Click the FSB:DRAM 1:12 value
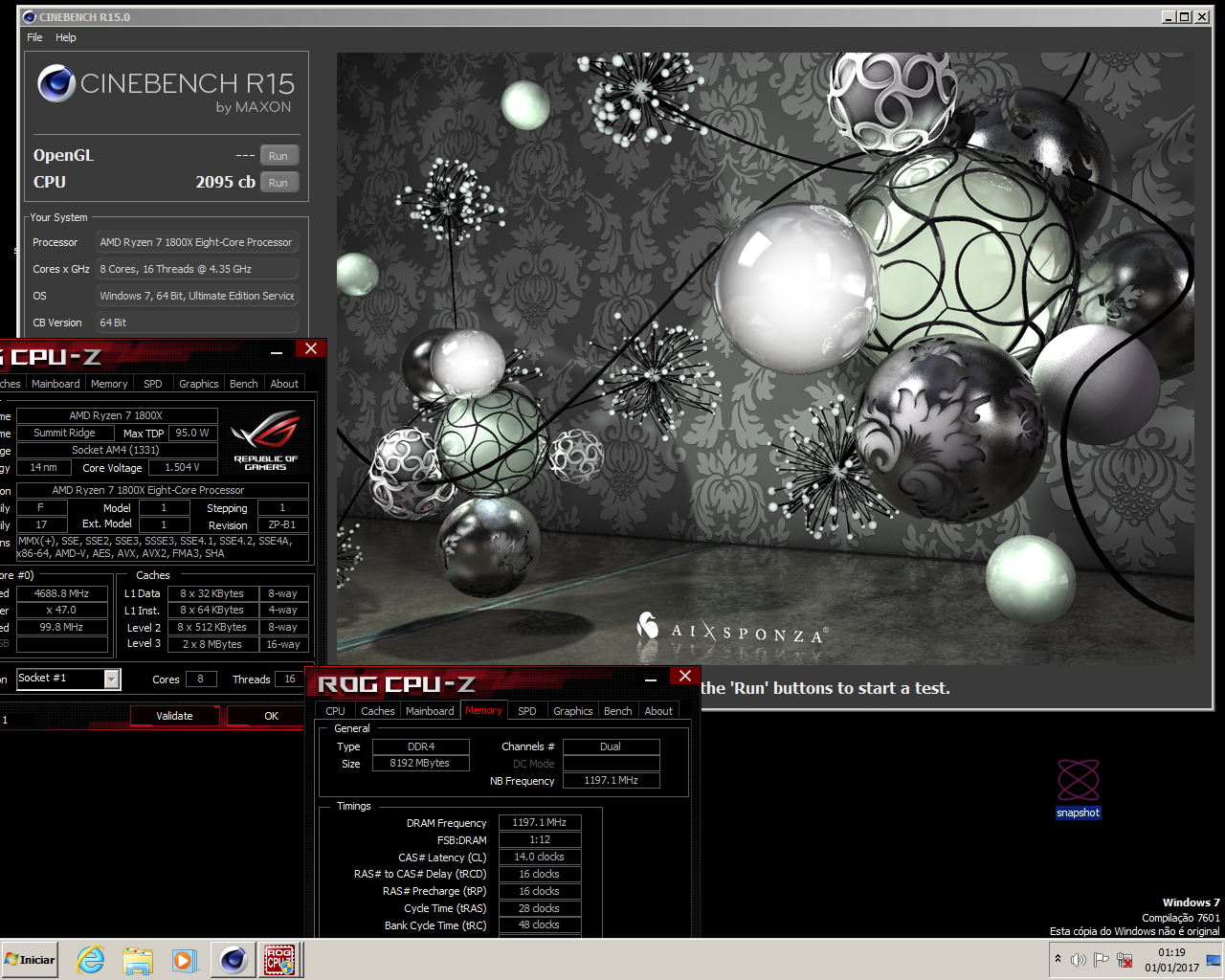Viewport: 1225px width, 980px height. tap(540, 839)
